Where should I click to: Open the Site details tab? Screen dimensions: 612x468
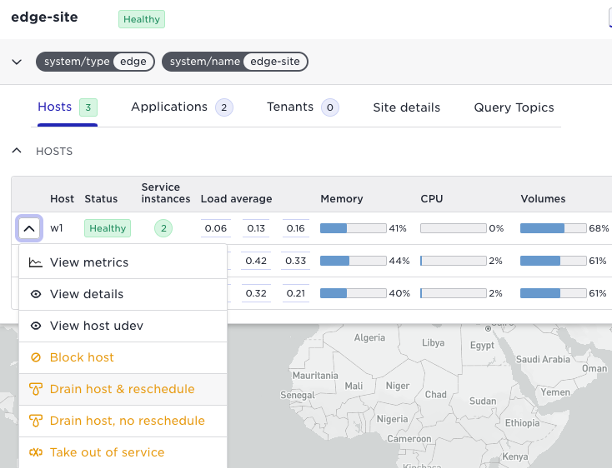click(406, 107)
